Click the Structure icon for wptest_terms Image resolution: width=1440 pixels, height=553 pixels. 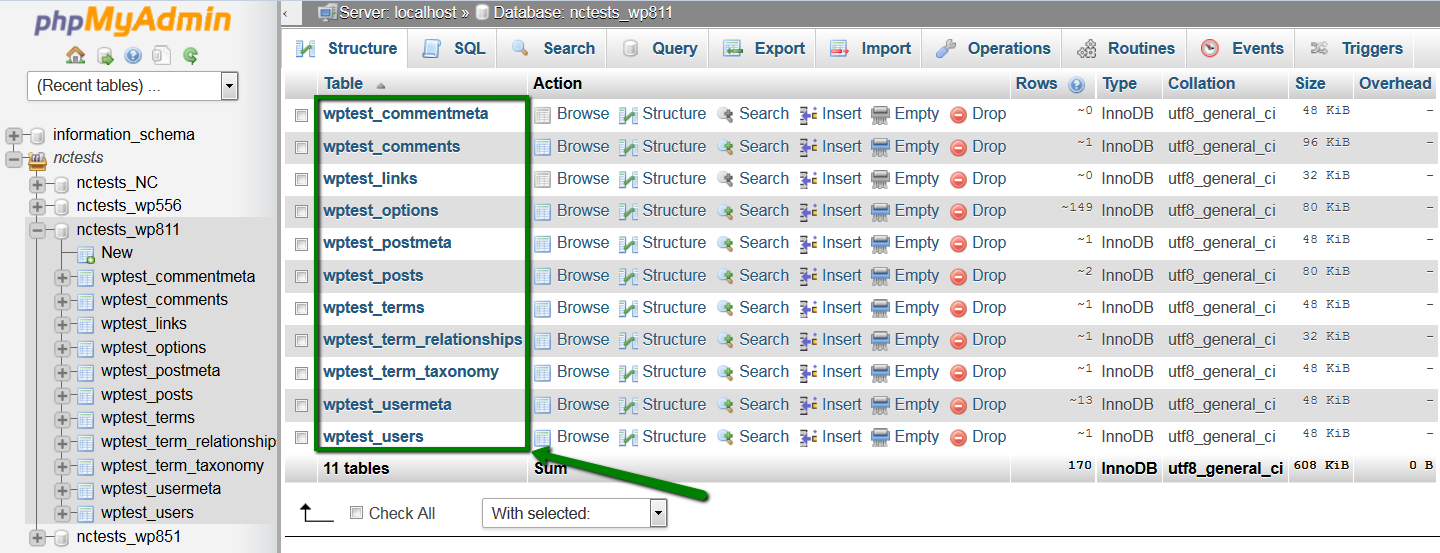(627, 308)
